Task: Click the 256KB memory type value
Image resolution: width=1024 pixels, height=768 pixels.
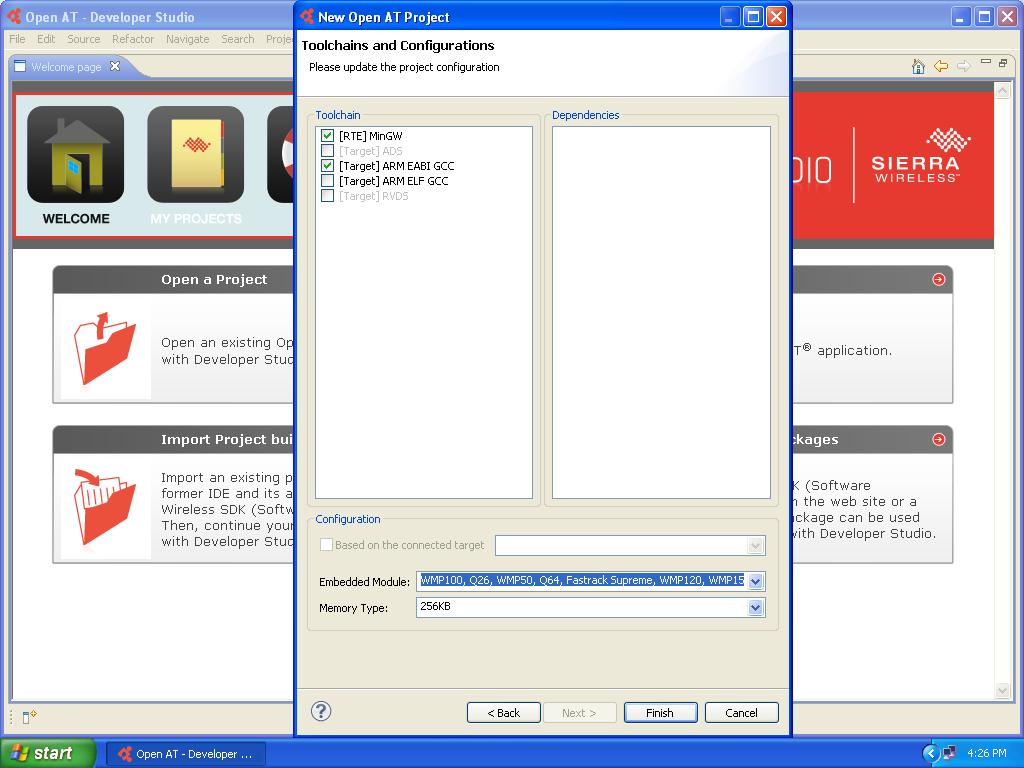Action: pyautogui.click(x=436, y=607)
